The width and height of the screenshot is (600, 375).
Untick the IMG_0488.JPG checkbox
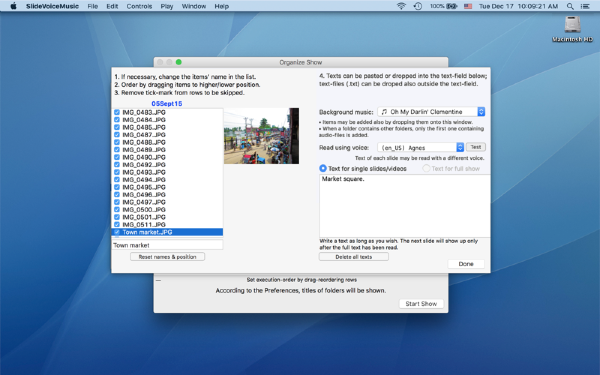117,142
